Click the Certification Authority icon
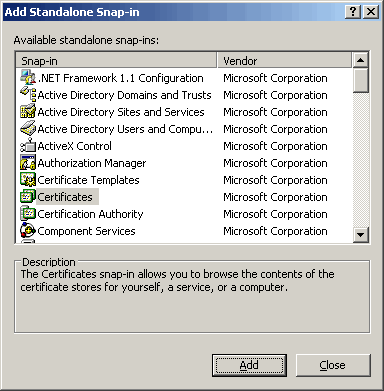The width and height of the screenshot is (384, 391). point(28,214)
